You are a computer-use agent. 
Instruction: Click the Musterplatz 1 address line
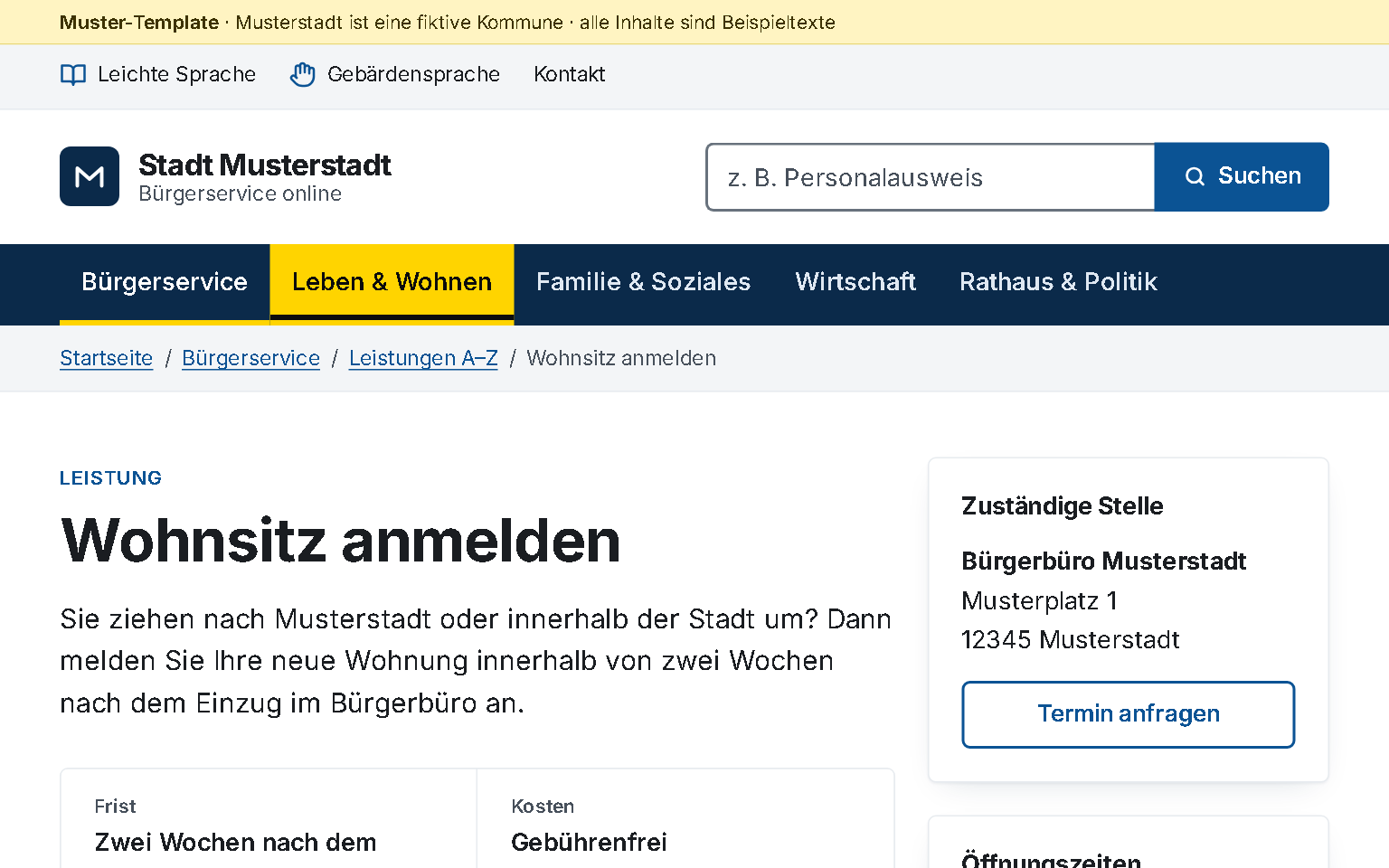coord(1040,600)
